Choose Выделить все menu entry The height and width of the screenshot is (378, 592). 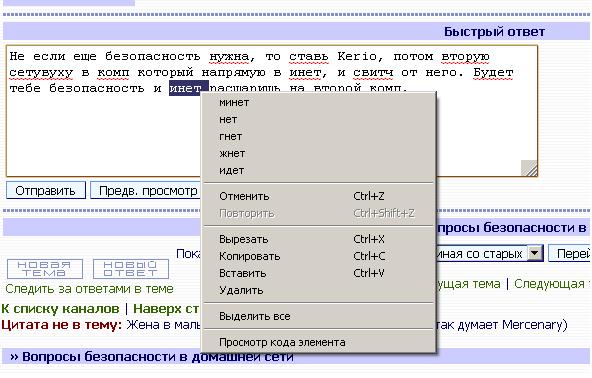[x=319, y=316]
